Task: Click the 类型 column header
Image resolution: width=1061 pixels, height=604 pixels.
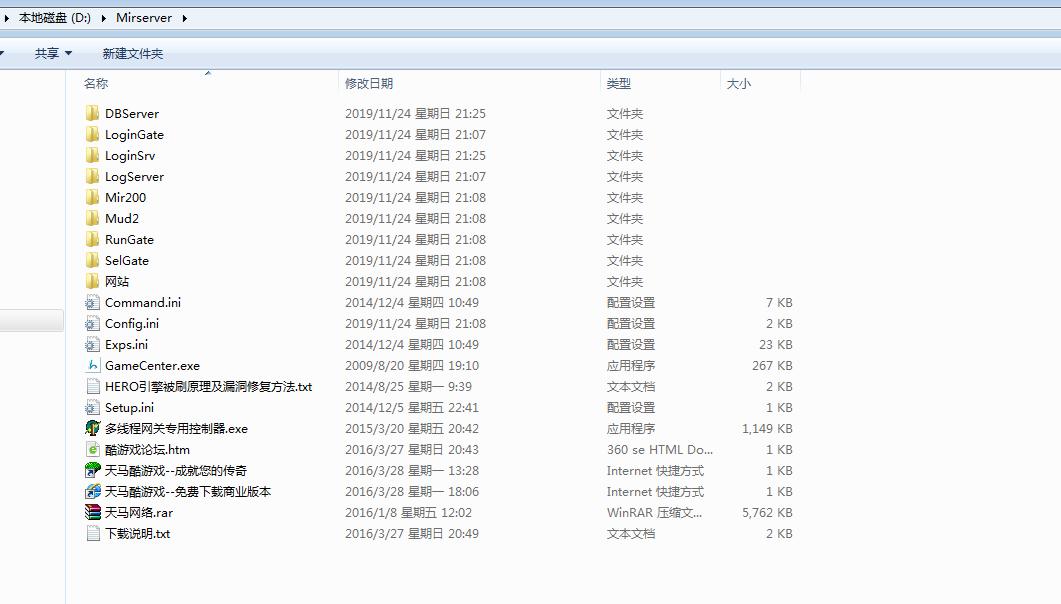Action: tap(620, 84)
